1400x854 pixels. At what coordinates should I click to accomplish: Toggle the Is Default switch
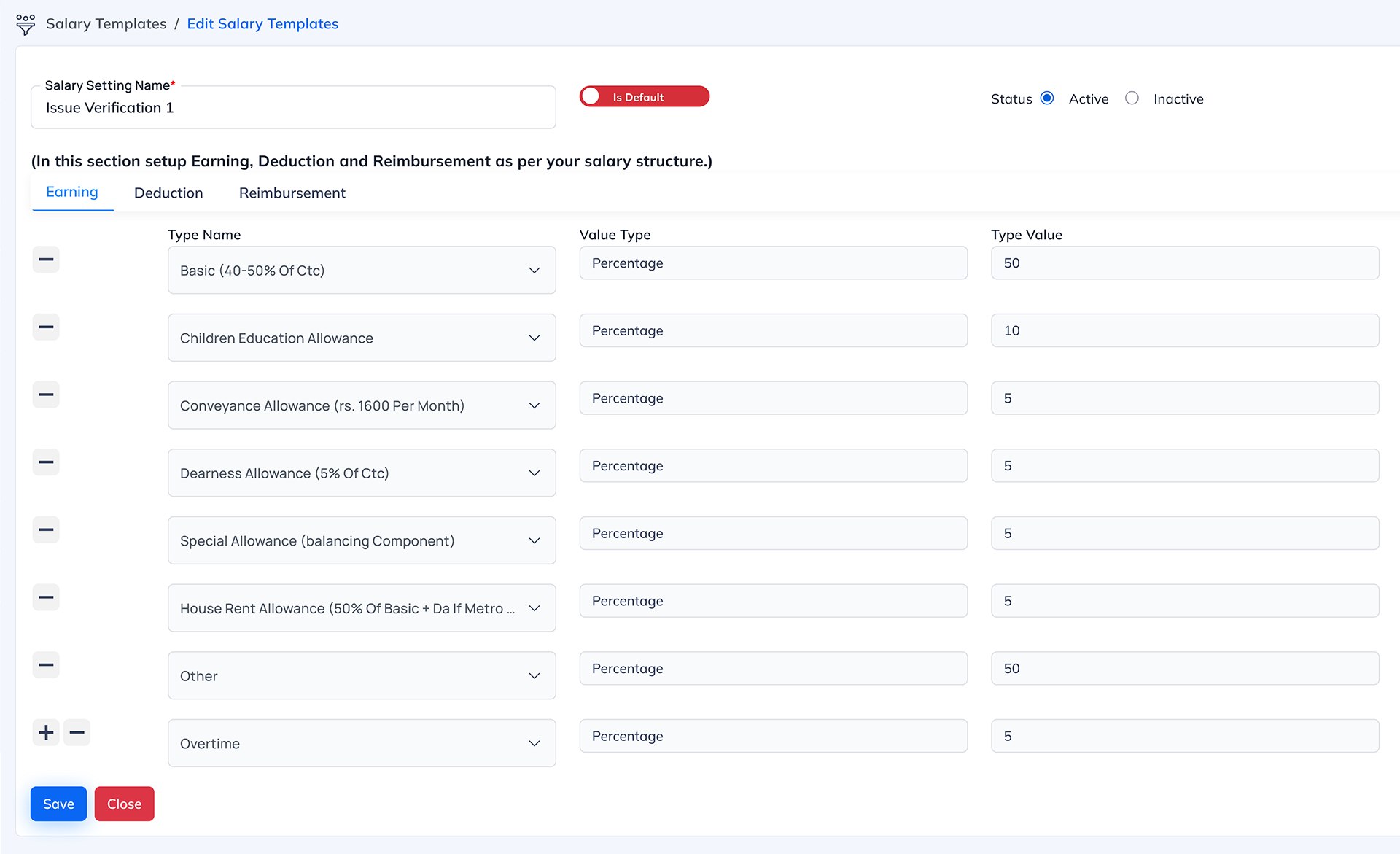[x=644, y=97]
